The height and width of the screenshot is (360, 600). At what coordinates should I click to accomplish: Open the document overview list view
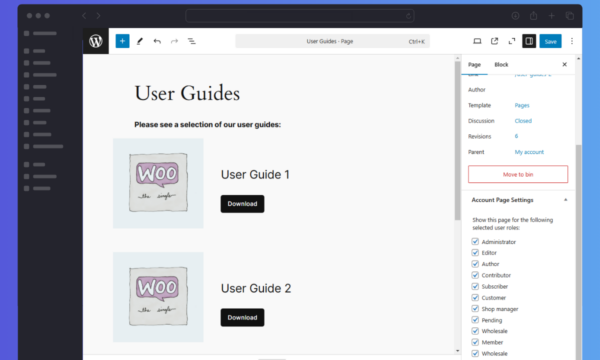tap(192, 41)
